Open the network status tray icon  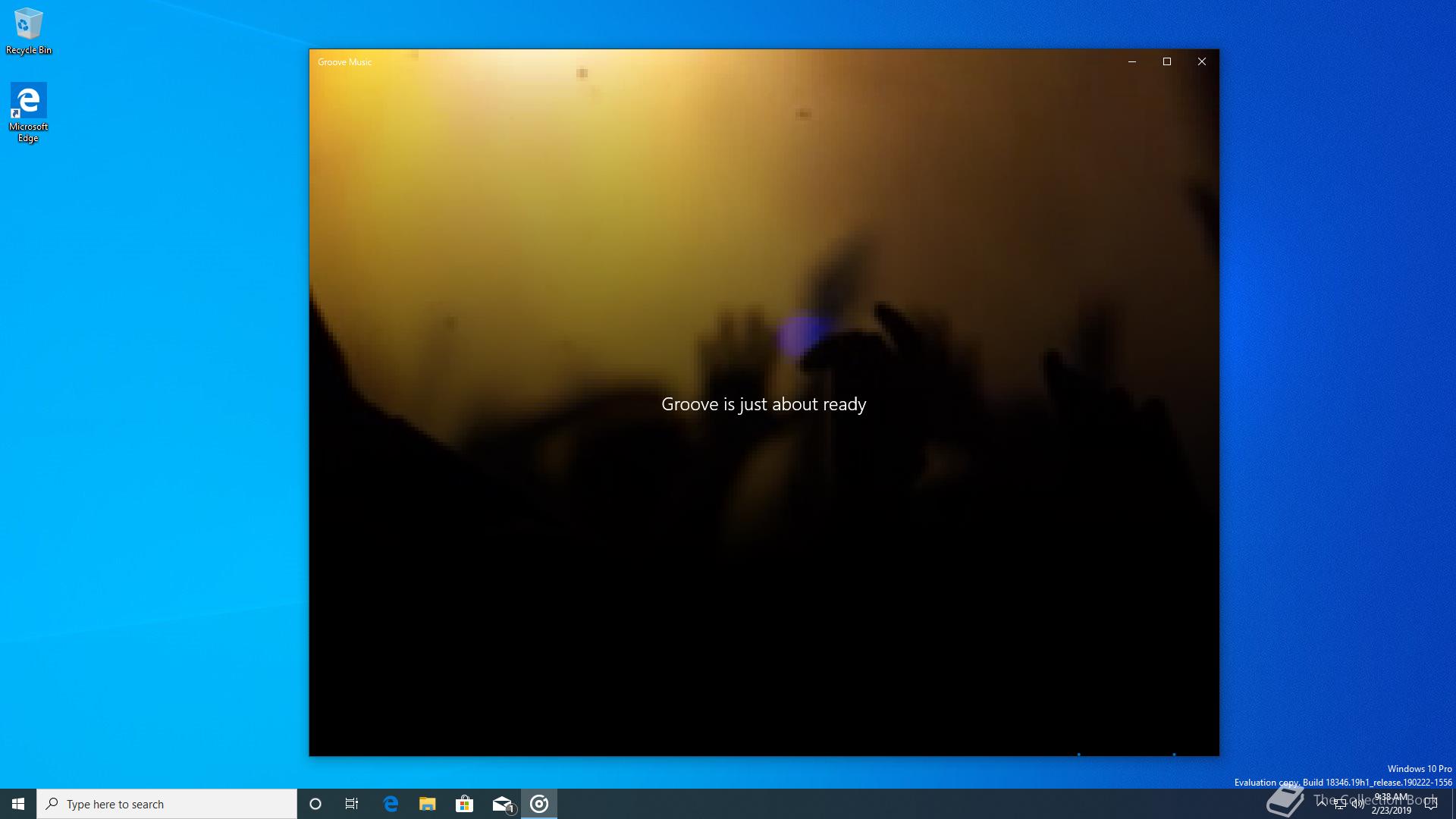(x=1340, y=804)
